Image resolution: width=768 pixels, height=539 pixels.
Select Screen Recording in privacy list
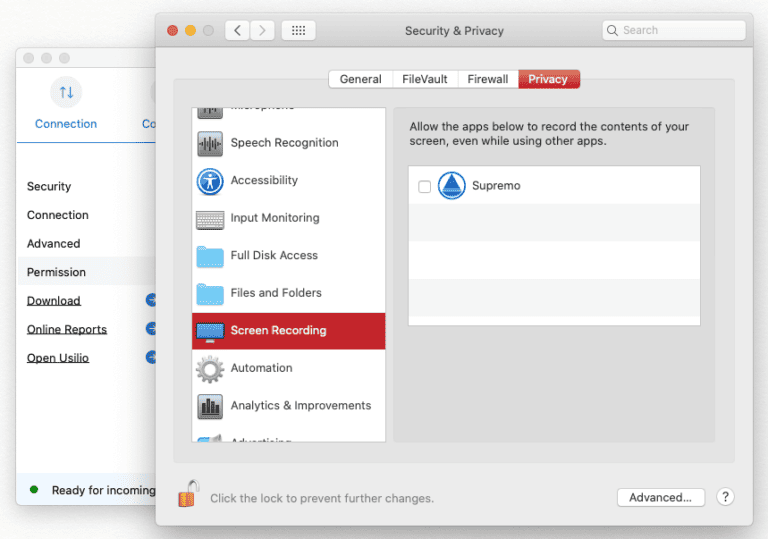coord(288,331)
